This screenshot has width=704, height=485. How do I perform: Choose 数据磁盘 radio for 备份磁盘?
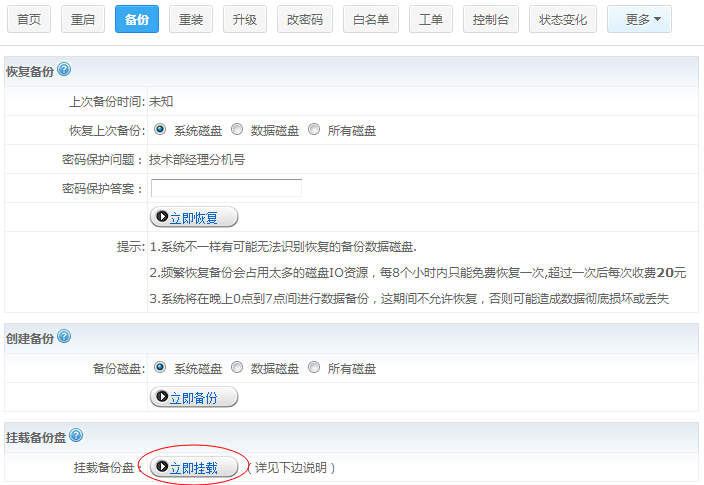pyautogui.click(x=237, y=367)
